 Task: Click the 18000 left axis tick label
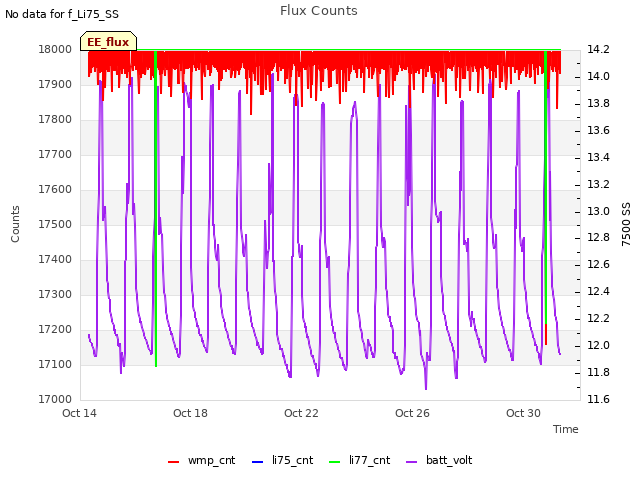coord(55,49)
